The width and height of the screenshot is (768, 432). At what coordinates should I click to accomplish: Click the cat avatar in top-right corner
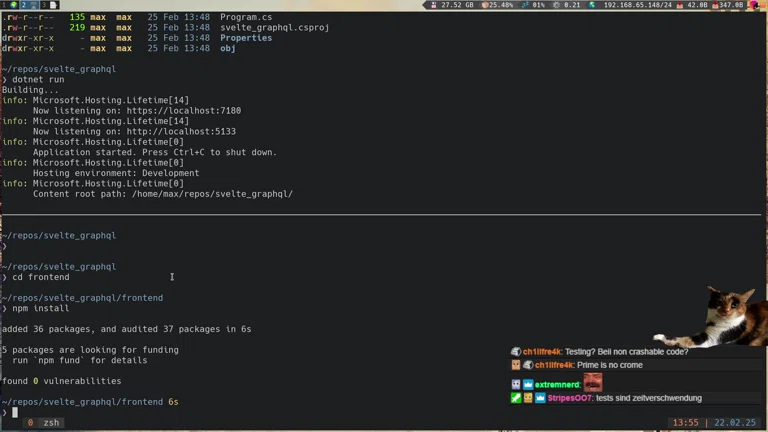(x=757, y=5)
